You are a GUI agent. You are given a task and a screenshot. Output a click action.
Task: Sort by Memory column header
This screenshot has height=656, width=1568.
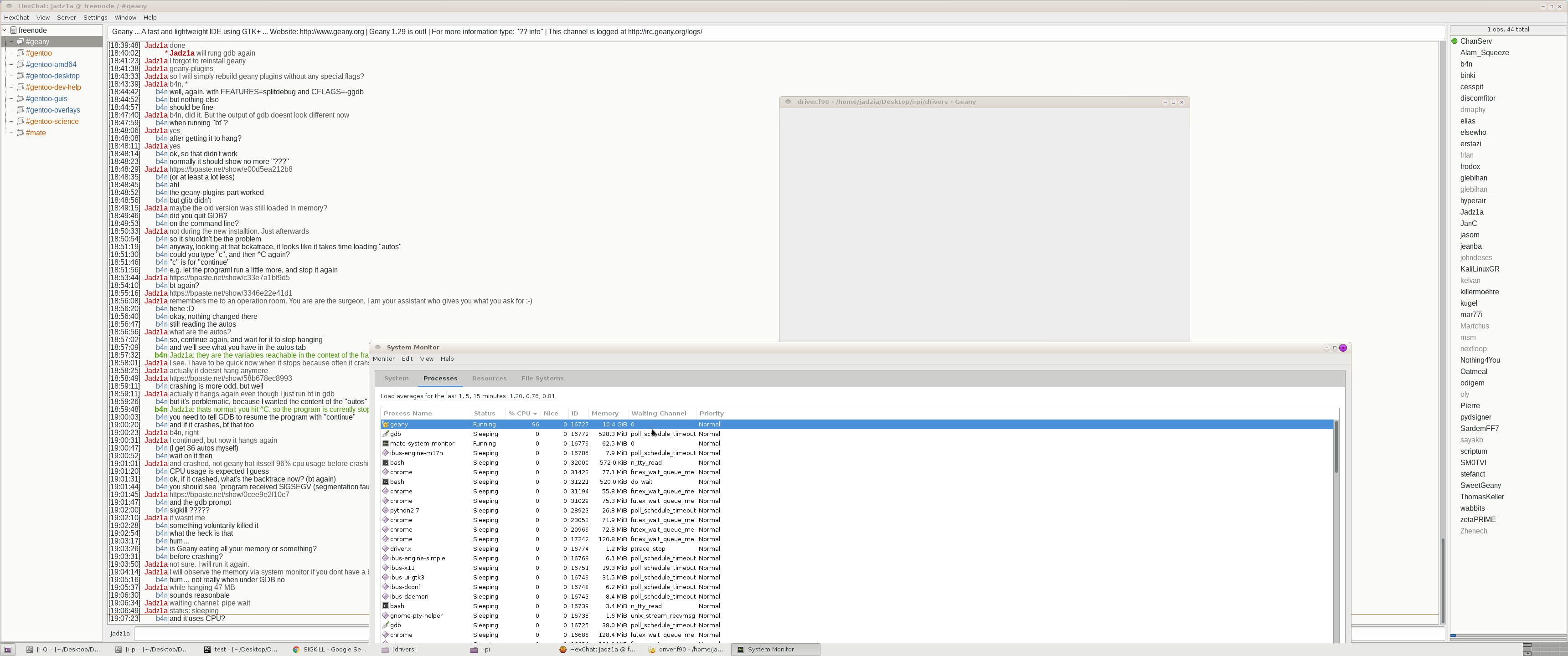[608, 414]
